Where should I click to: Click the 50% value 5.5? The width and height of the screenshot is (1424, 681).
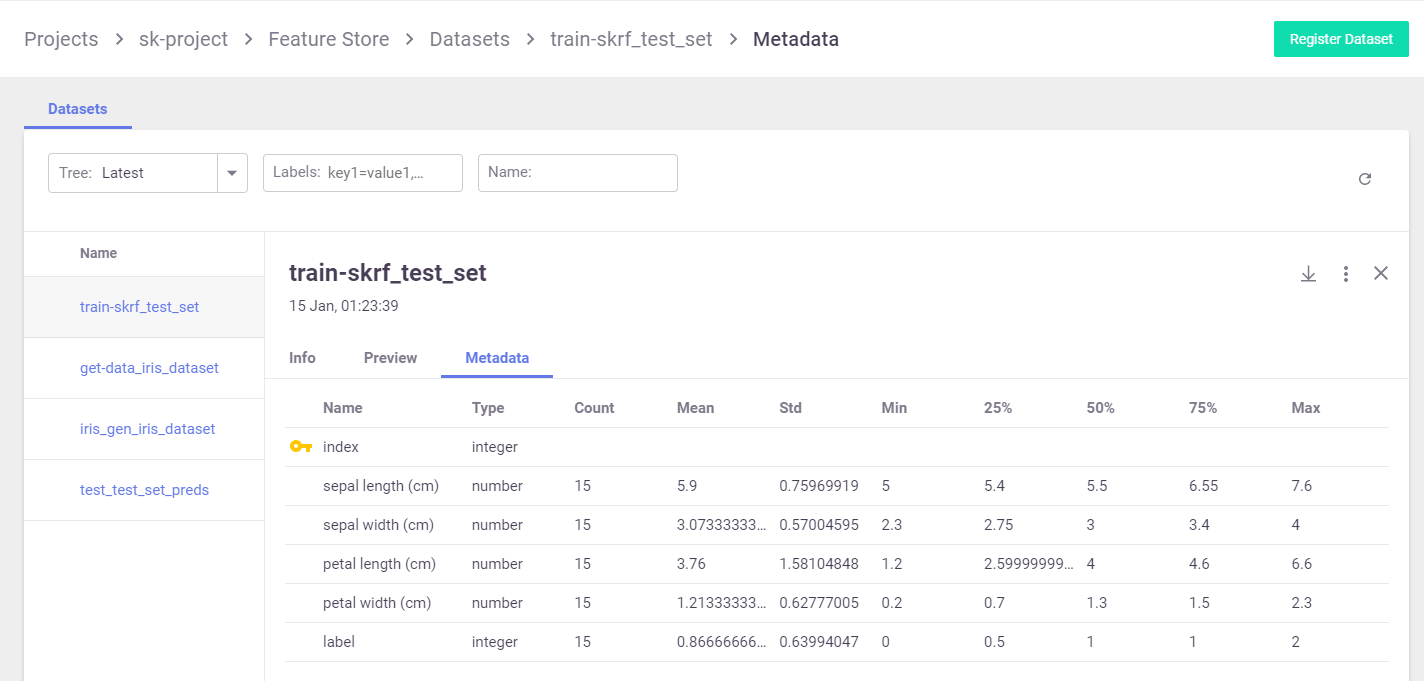(1097, 486)
